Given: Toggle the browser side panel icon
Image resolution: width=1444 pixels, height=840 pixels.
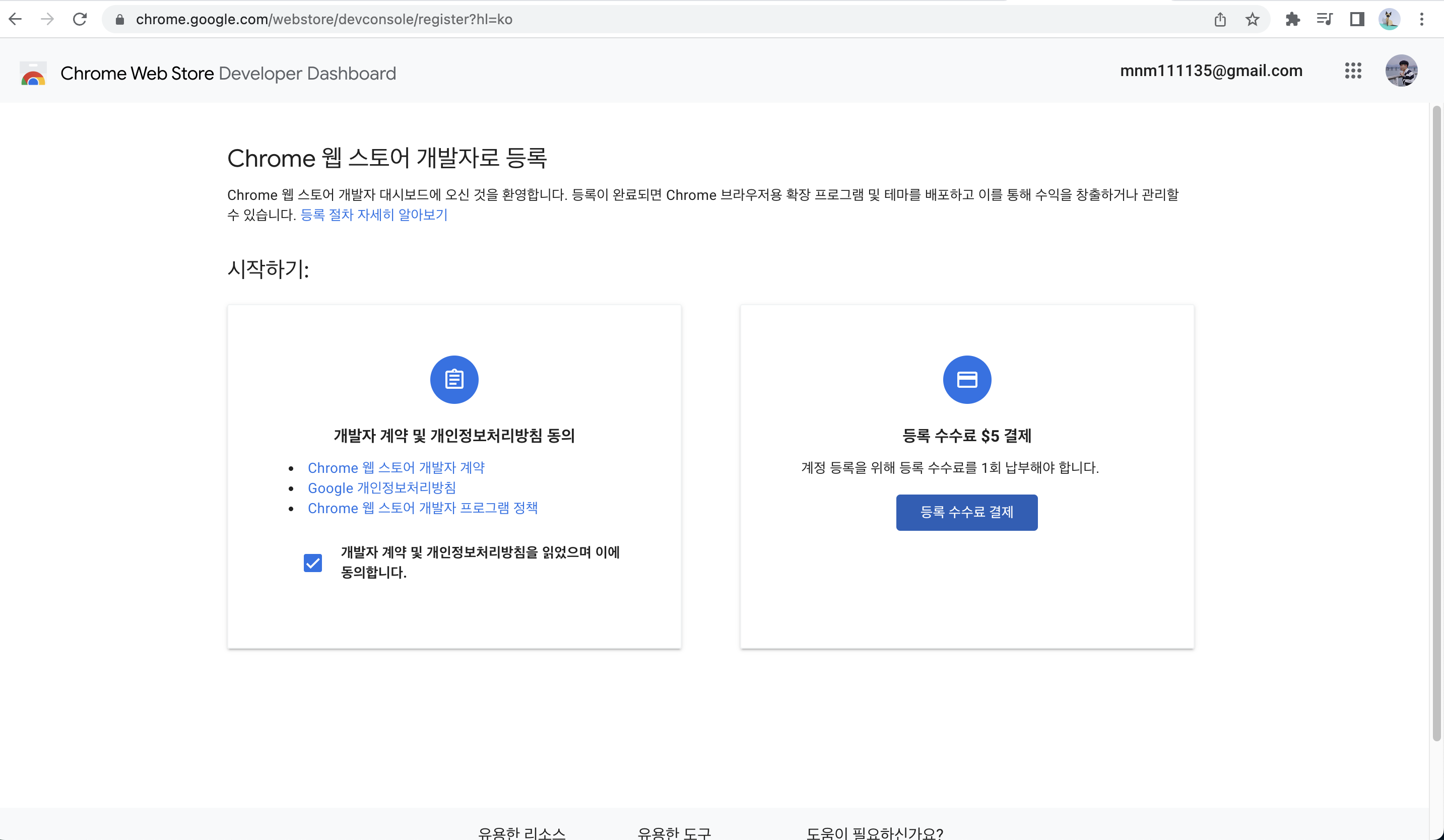Looking at the screenshot, I should coord(1356,20).
